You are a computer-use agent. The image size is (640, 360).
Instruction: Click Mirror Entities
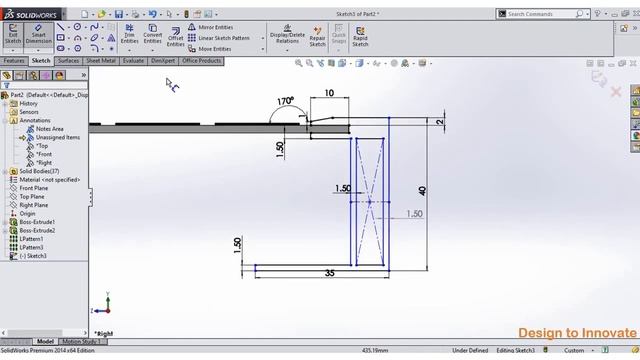[x=211, y=27]
